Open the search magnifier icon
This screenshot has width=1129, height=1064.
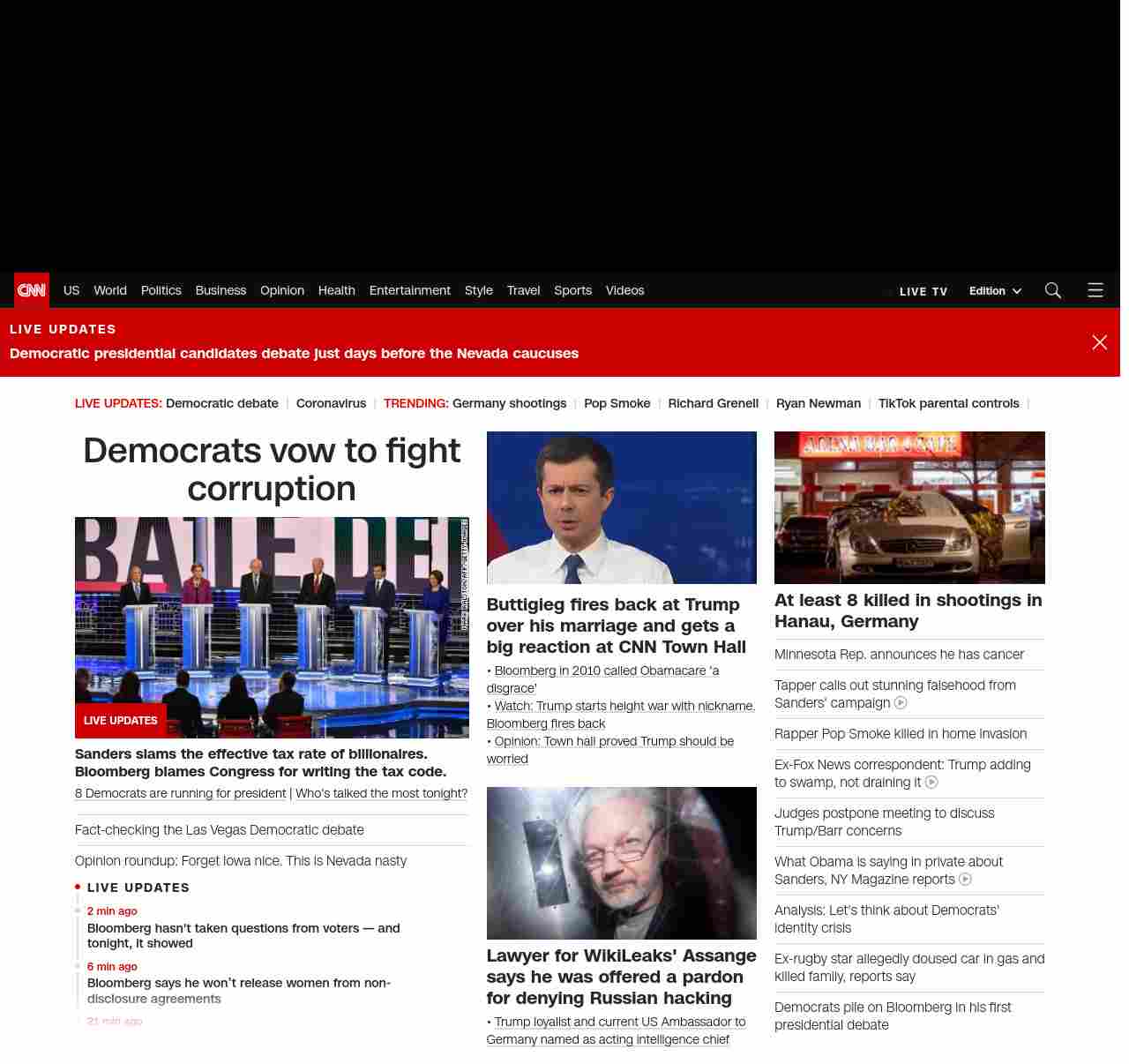click(x=1052, y=290)
